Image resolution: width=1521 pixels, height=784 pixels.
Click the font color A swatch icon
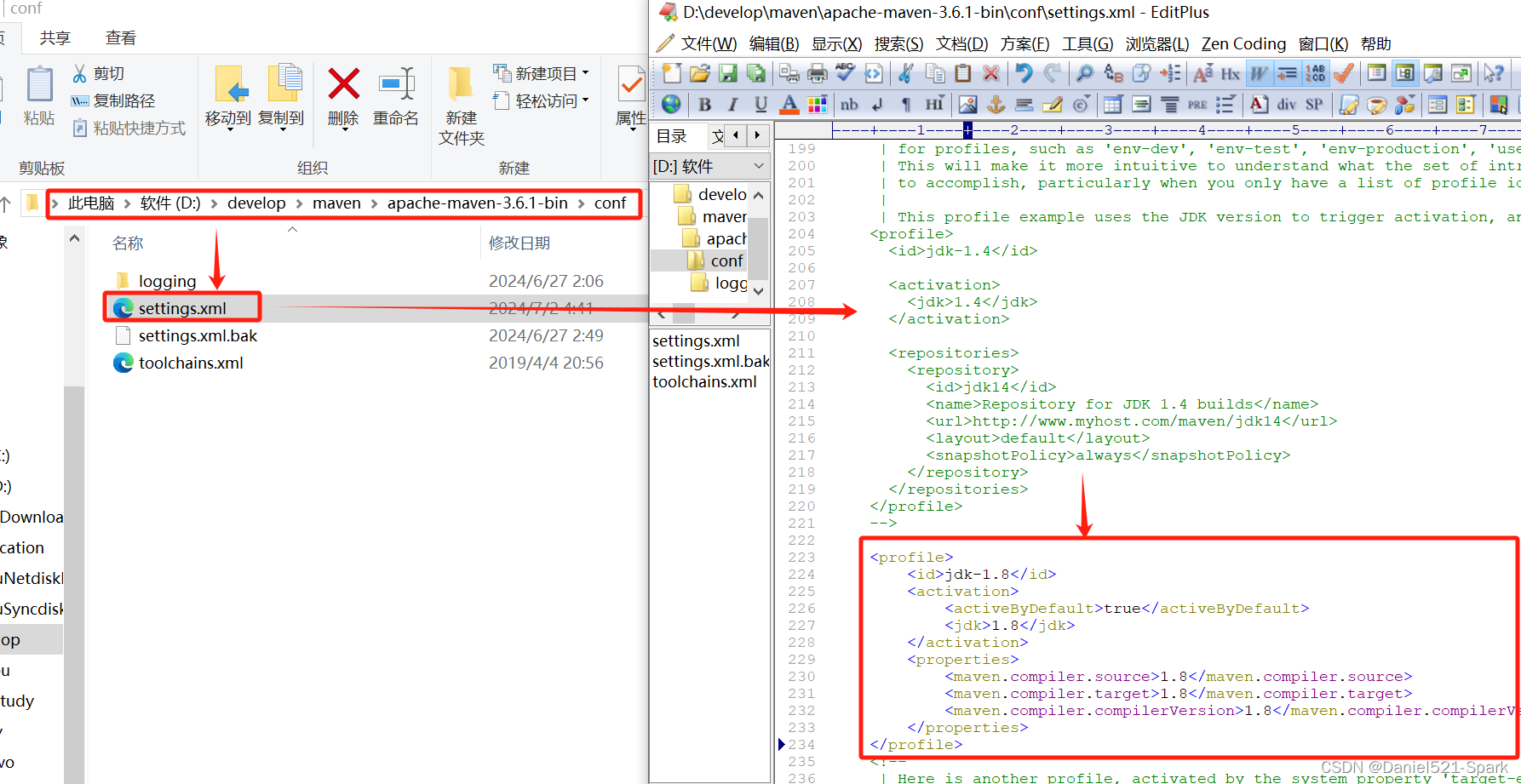click(789, 105)
